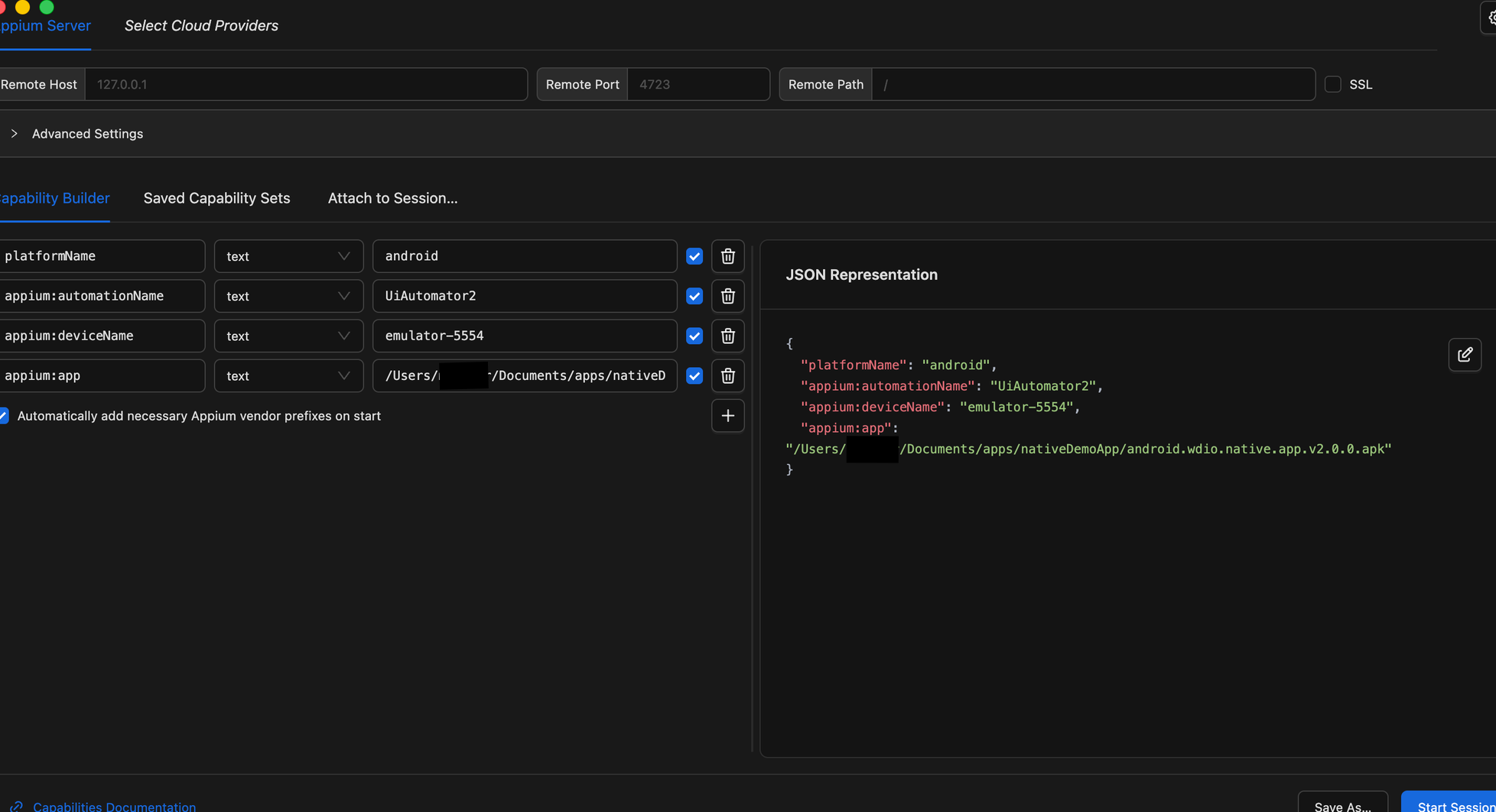Click trash icon for appium:app row
Image resolution: width=1496 pixels, height=812 pixels.
tap(727, 375)
